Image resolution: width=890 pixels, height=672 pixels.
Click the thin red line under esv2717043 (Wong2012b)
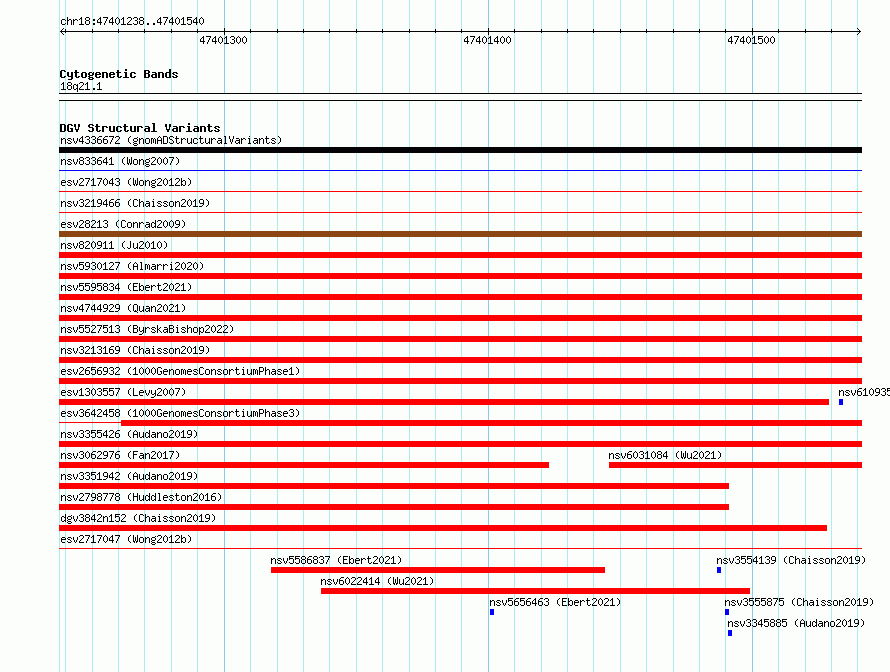460,191
